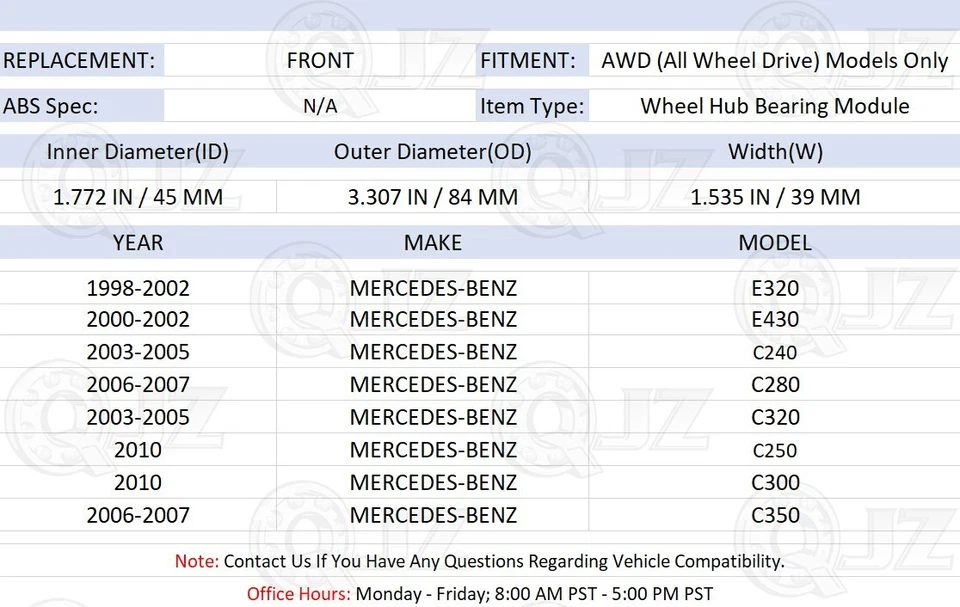Select the 1.535 IN / 39 MM value

[775, 197]
